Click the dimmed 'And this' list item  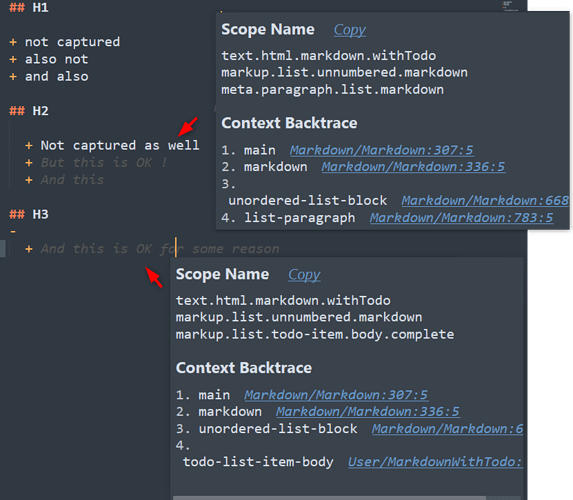point(64,180)
